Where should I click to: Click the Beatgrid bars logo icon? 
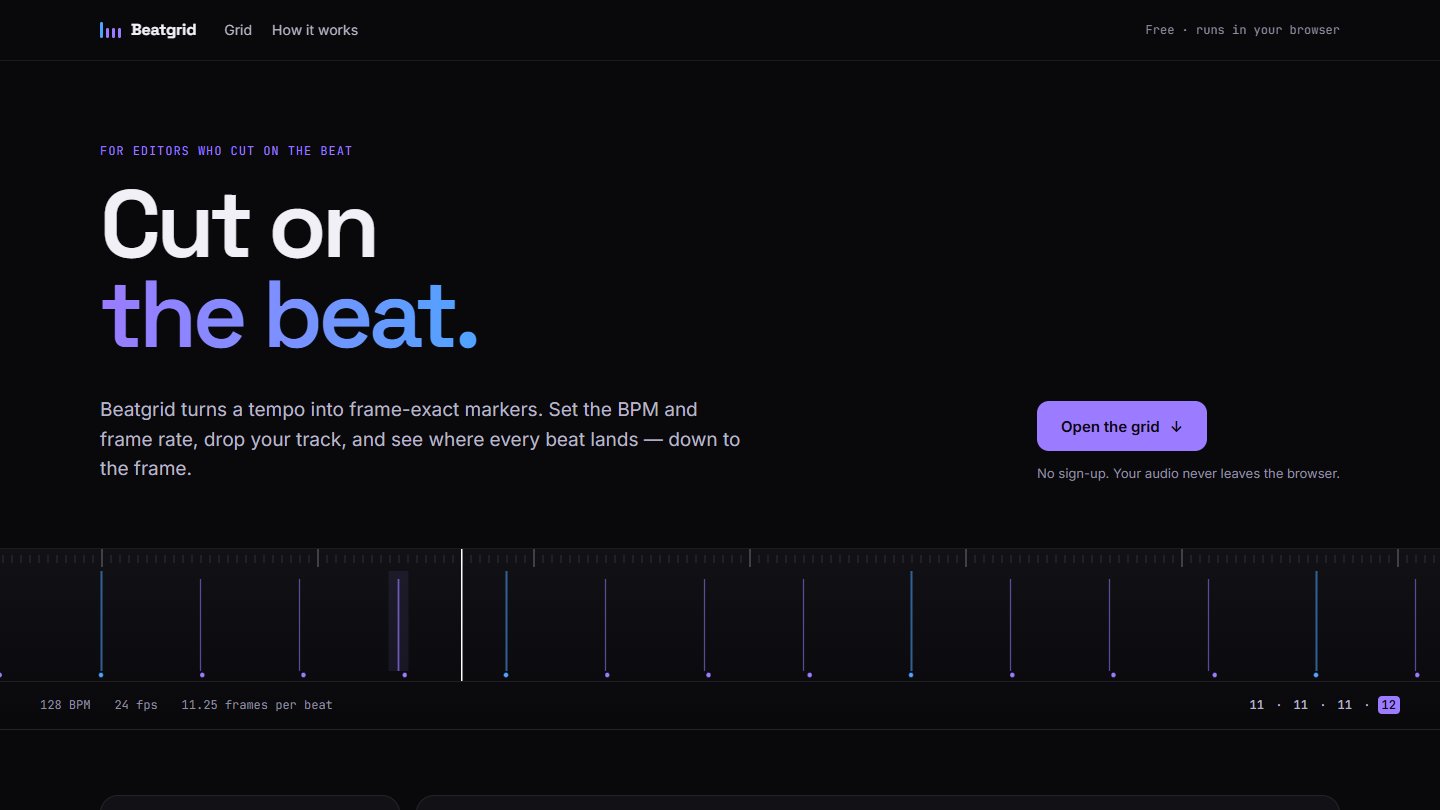click(x=110, y=30)
